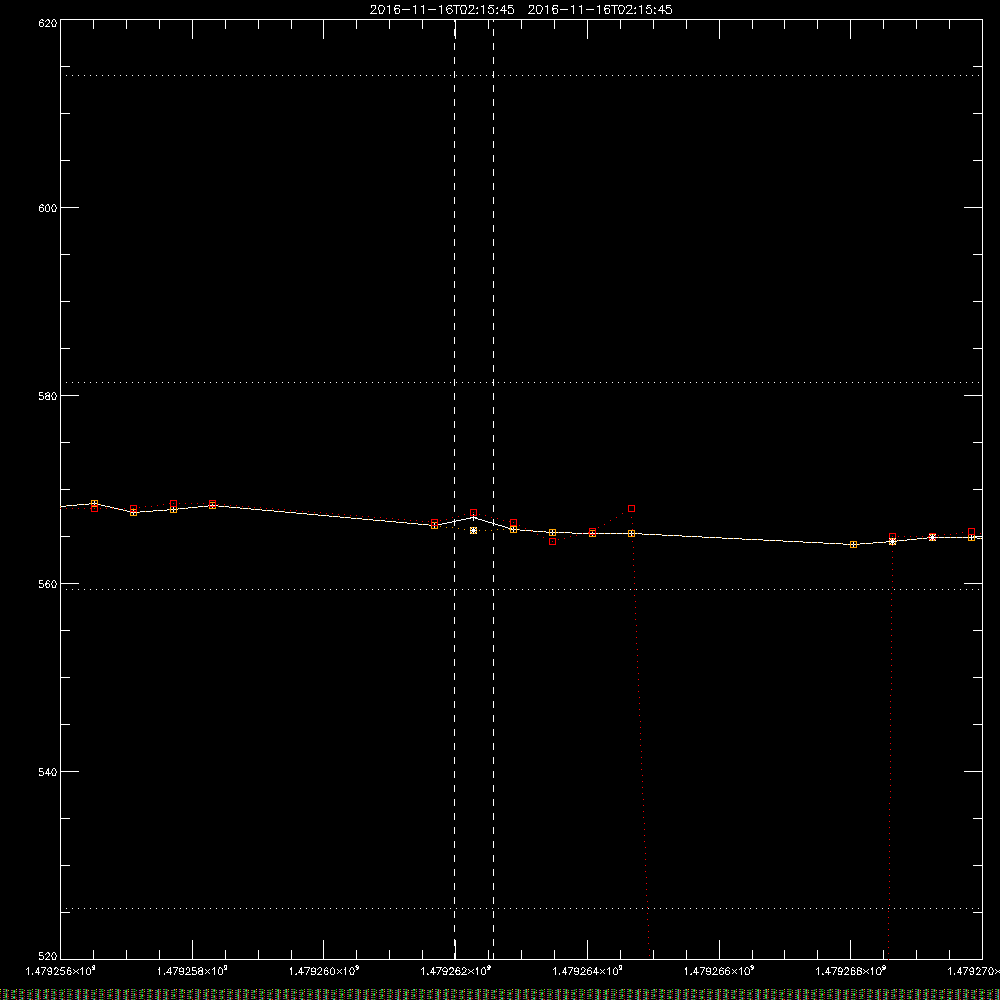Click the 1.479260×10⁹ x-axis label

coord(324,971)
